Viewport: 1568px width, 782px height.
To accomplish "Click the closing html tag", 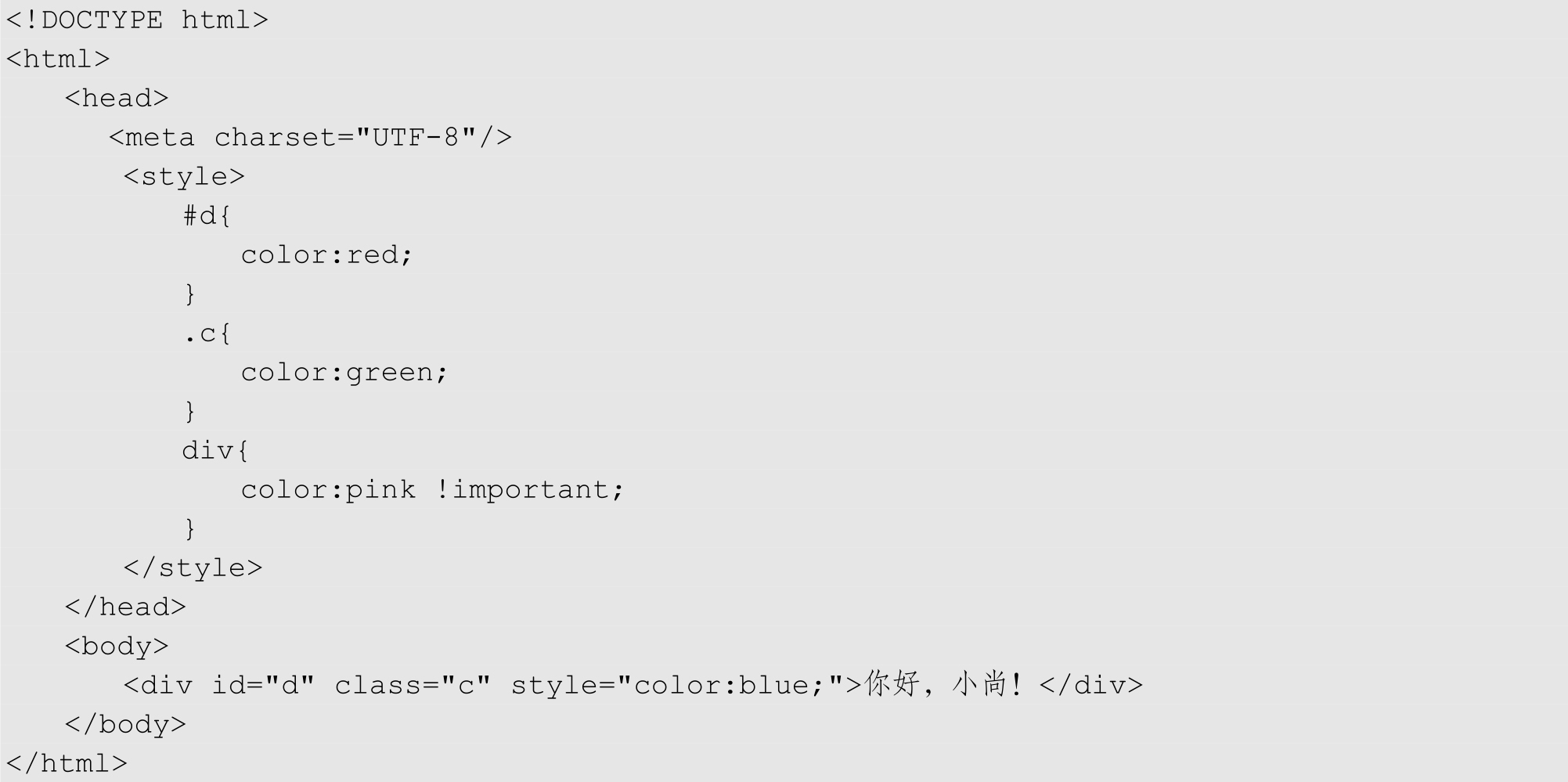I will (x=67, y=763).
